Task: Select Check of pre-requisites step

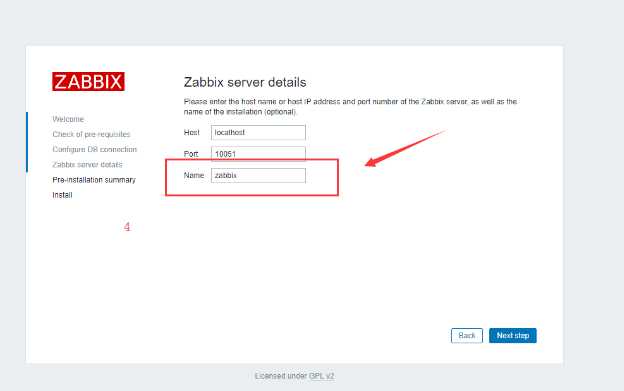Action: pyautogui.click(x=92, y=134)
